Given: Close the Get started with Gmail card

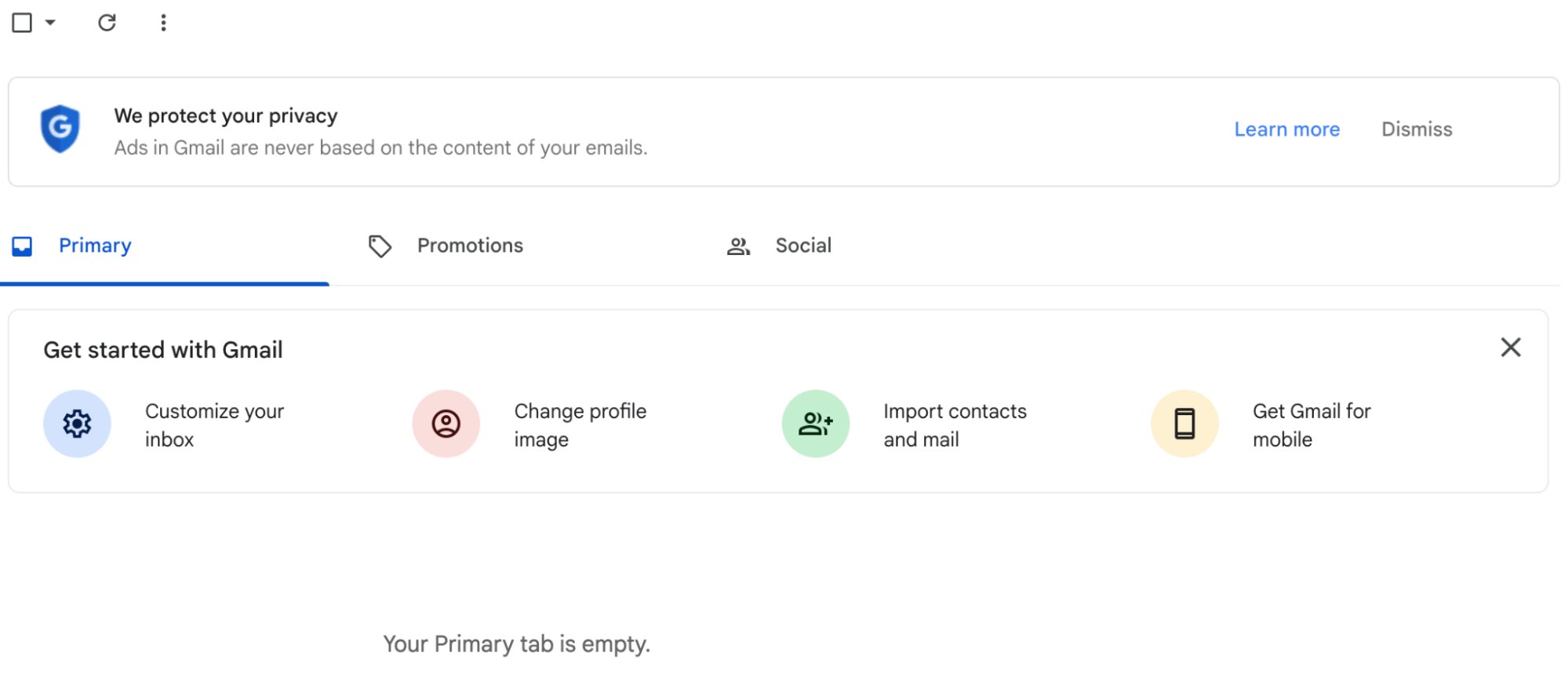Looking at the screenshot, I should tap(1512, 348).
